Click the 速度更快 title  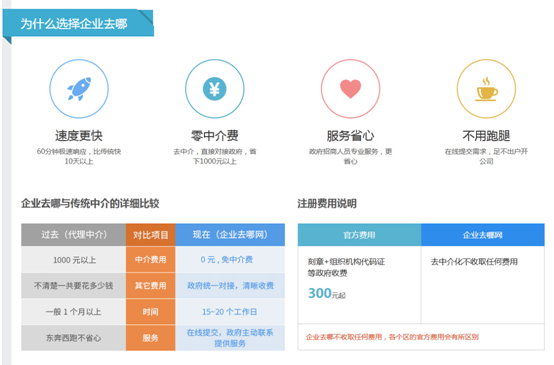79,136
